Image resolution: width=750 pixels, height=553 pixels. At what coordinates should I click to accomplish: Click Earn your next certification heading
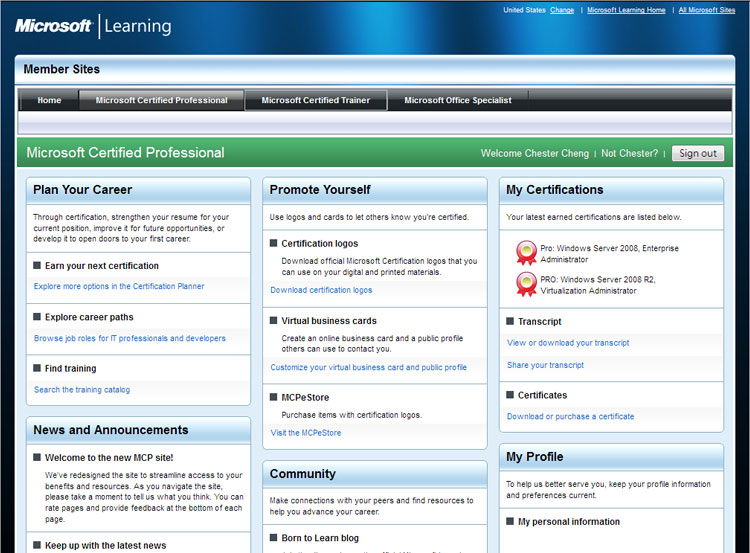[x=102, y=266]
